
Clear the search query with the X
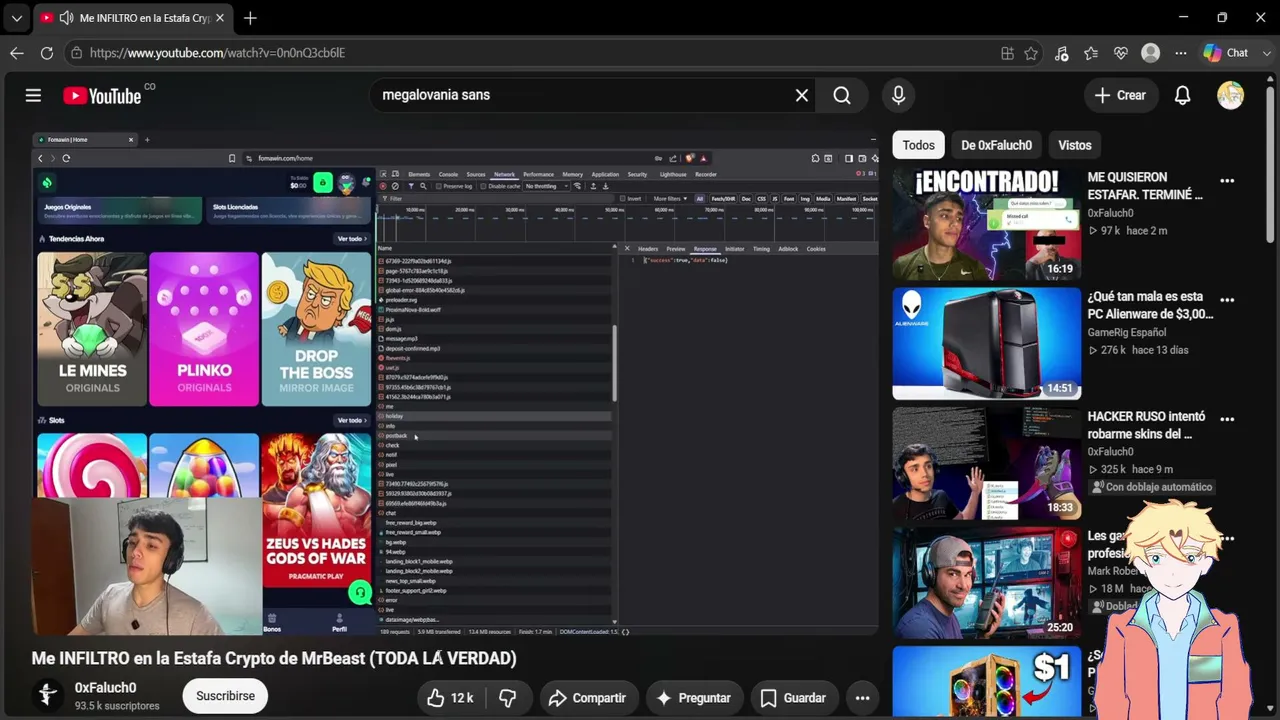[x=802, y=95]
